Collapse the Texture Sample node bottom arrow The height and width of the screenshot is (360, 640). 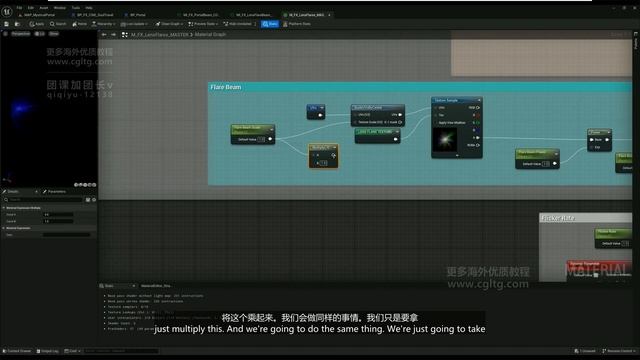(457, 156)
